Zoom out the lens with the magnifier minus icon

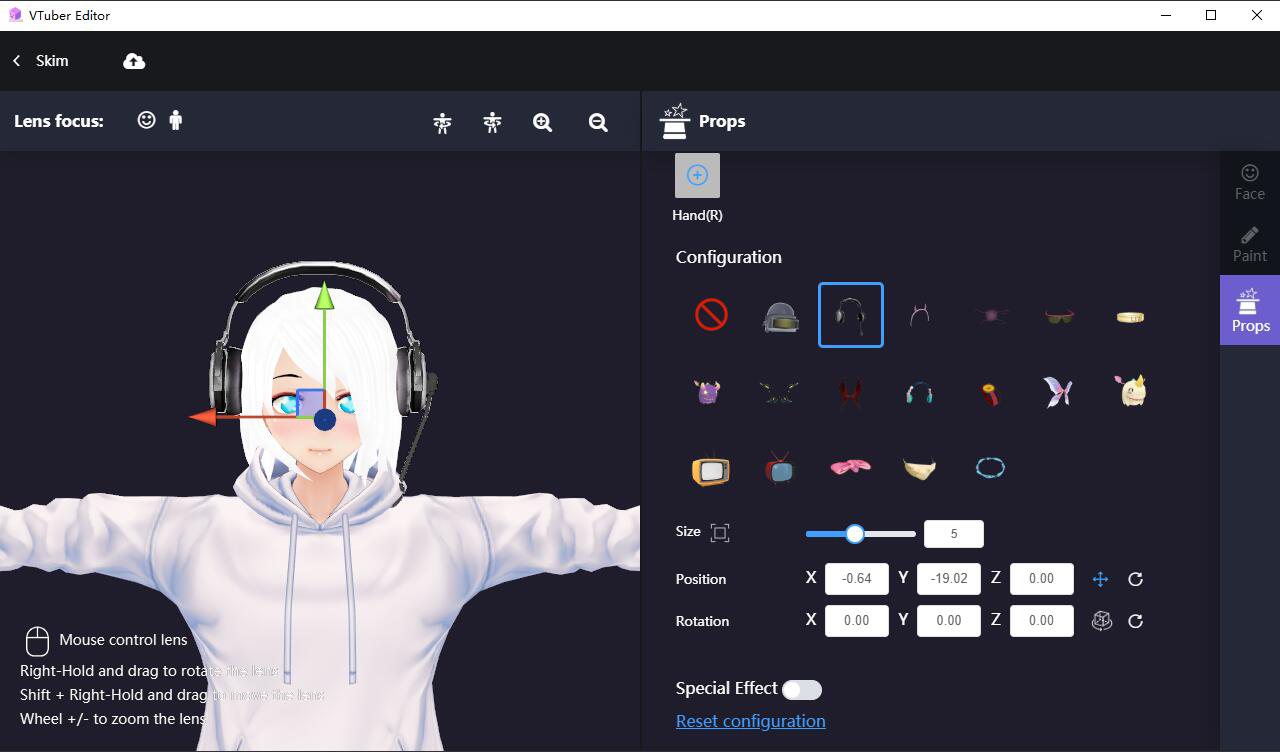coord(598,122)
